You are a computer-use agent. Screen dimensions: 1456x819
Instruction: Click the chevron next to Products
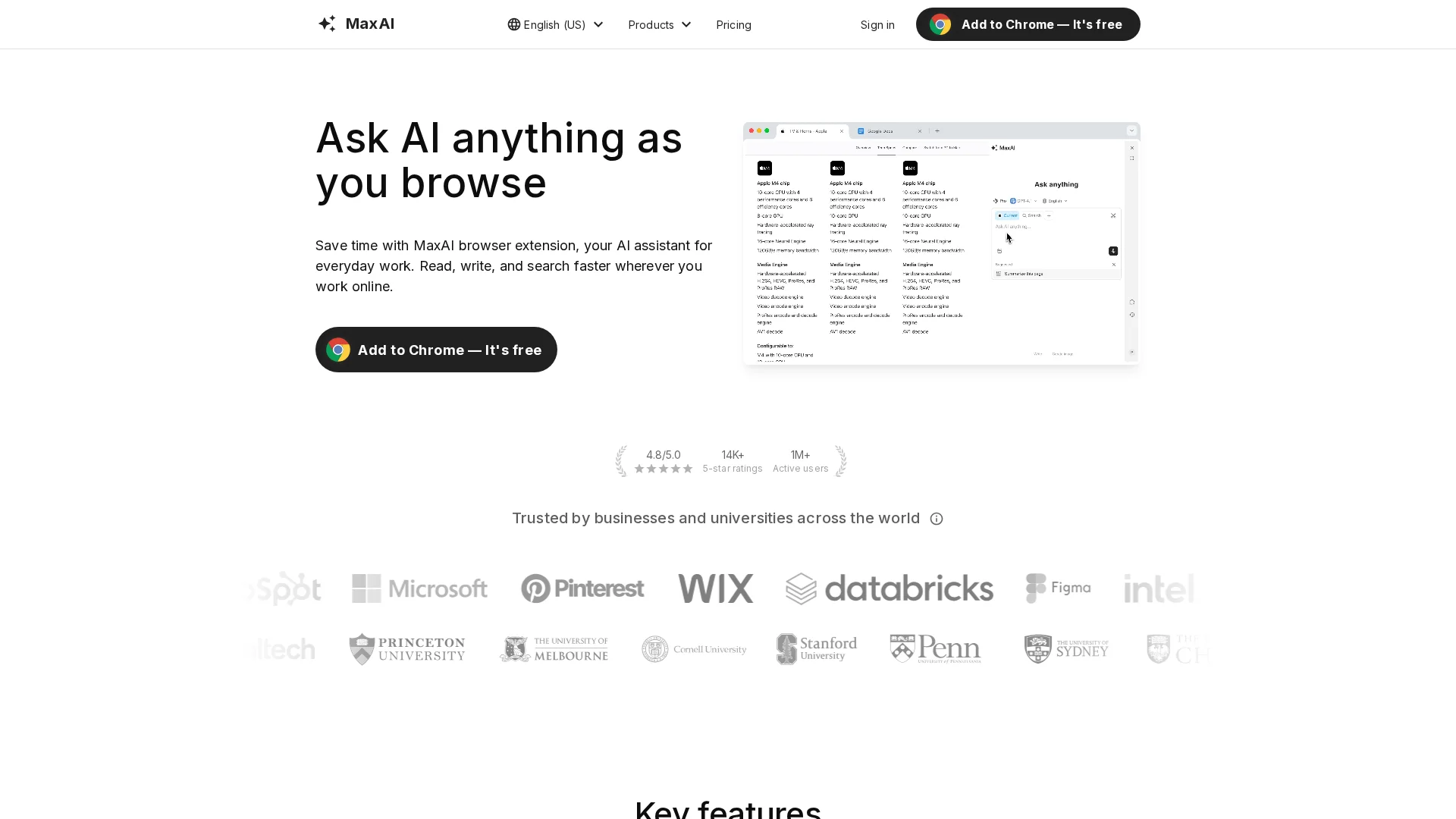(x=686, y=24)
